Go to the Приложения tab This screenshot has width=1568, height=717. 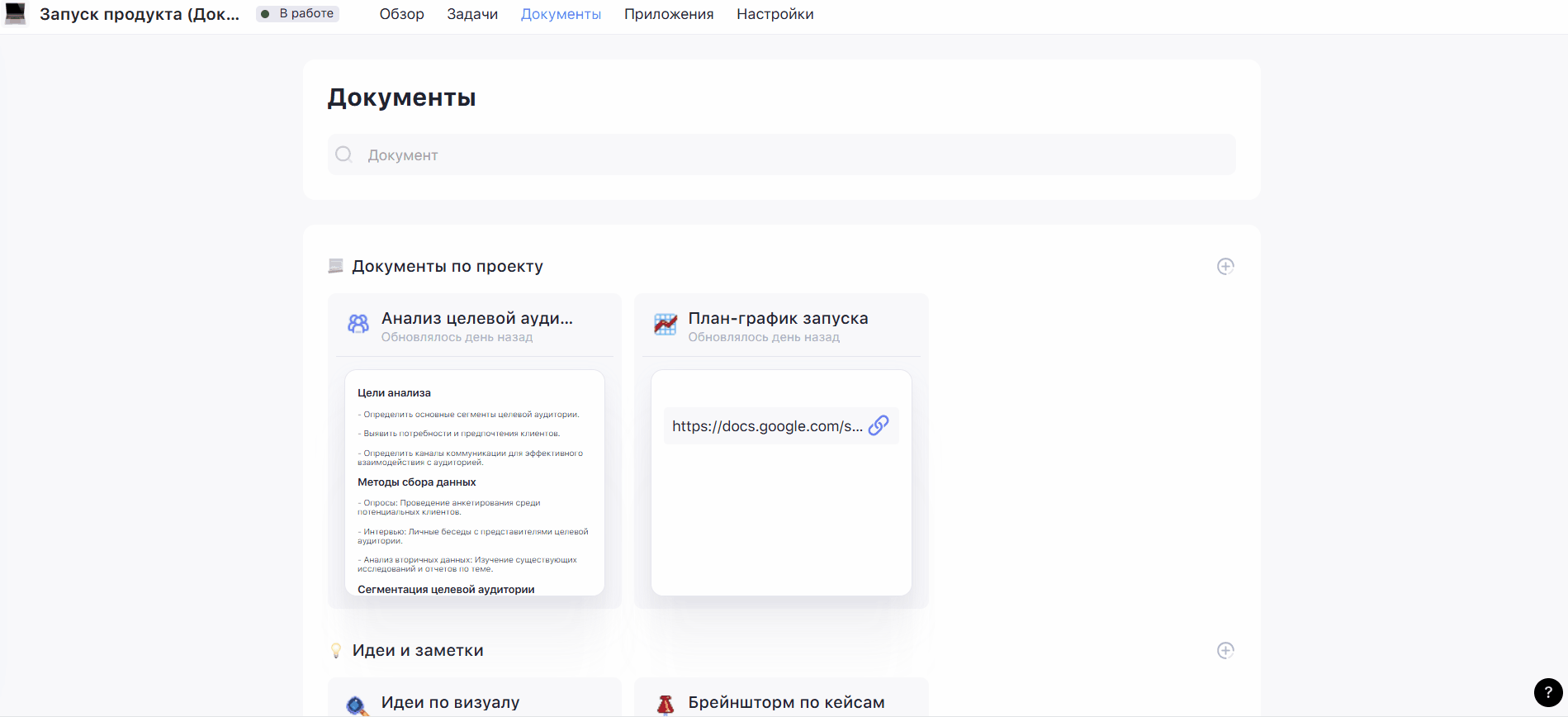pos(668,14)
